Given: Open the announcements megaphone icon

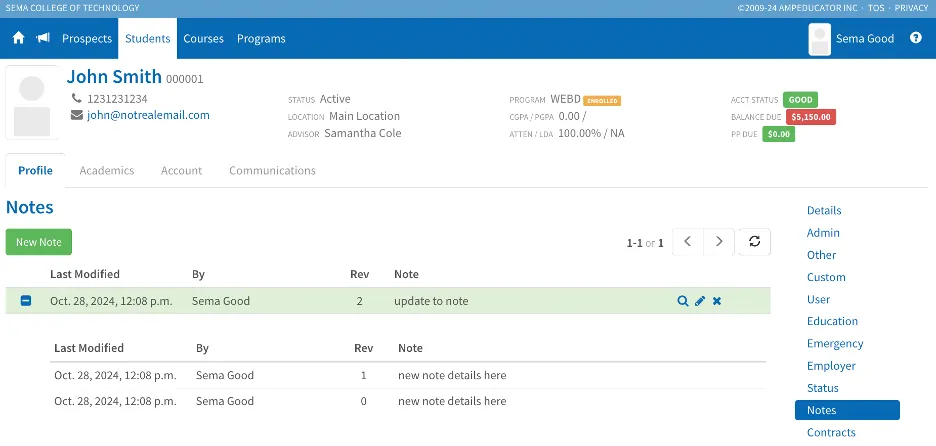Looking at the screenshot, I should (x=43, y=38).
